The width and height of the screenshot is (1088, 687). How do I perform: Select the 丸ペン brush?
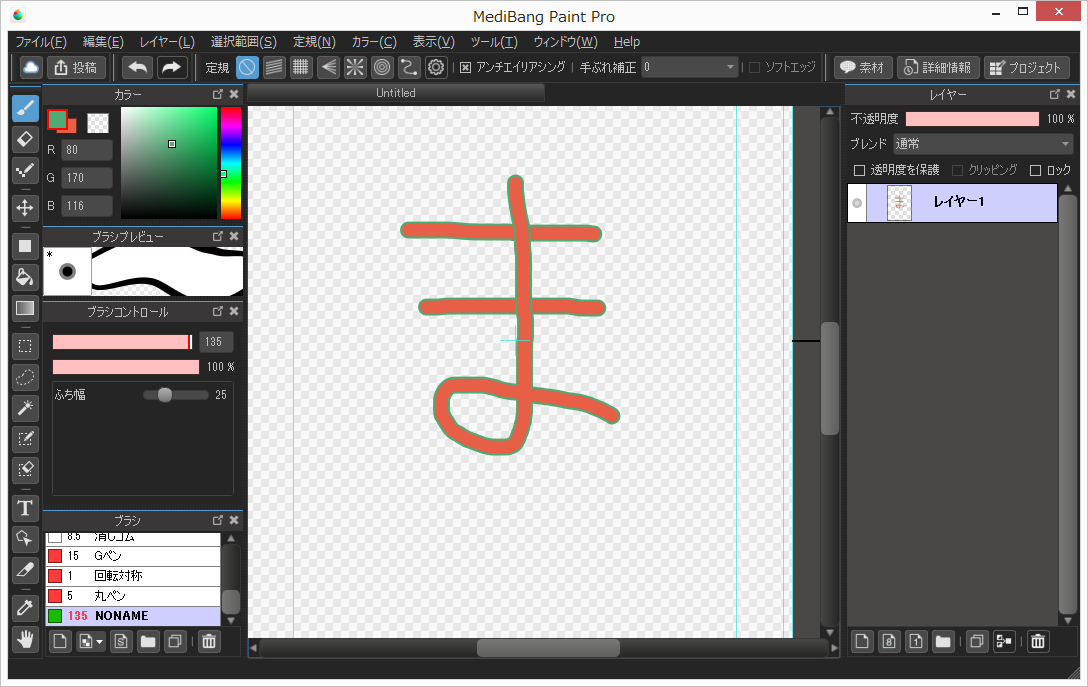tap(133, 596)
